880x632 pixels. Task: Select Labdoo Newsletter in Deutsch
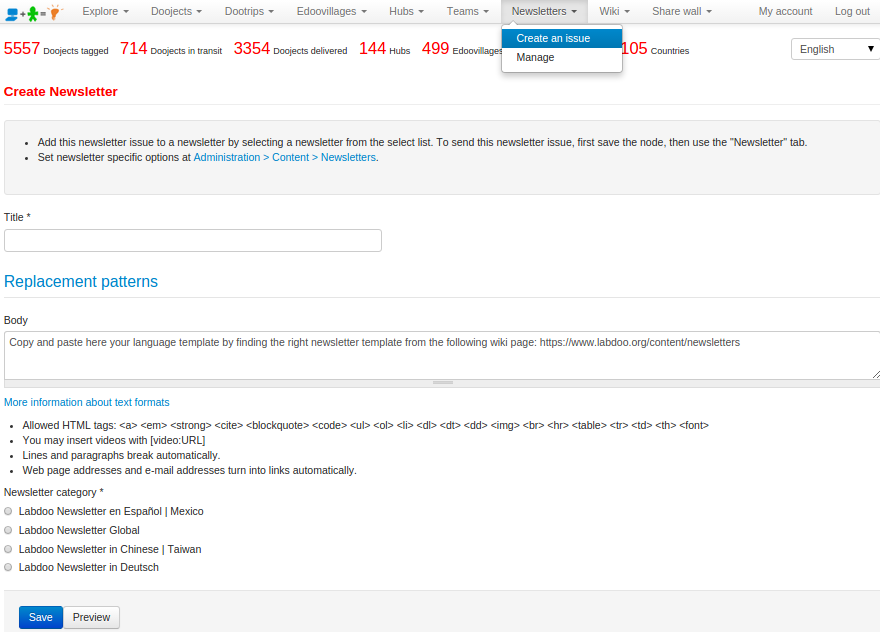(x=8, y=567)
